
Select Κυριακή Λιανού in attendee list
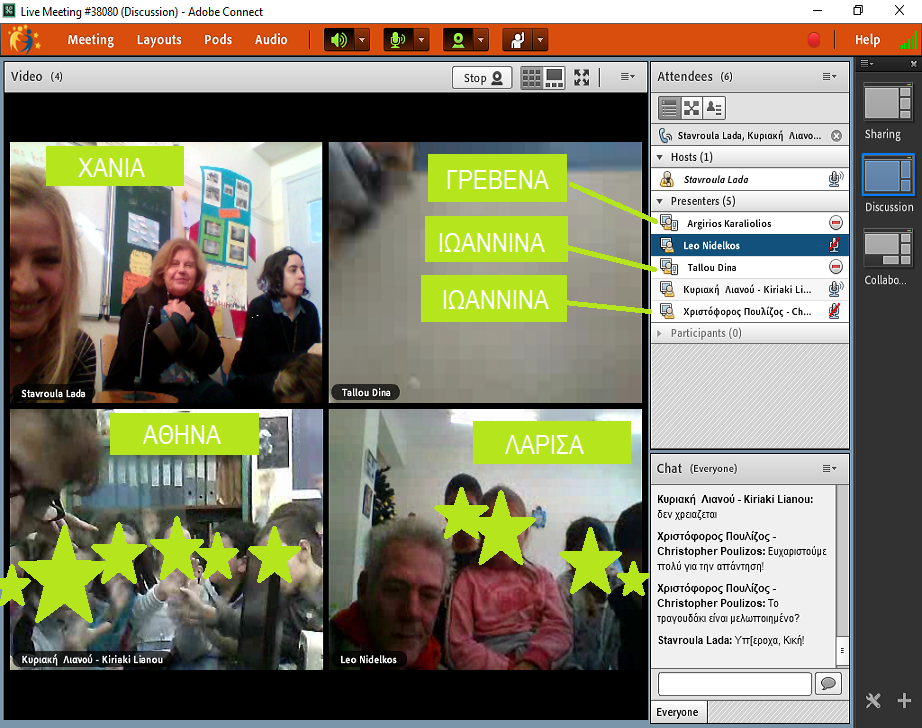750,289
